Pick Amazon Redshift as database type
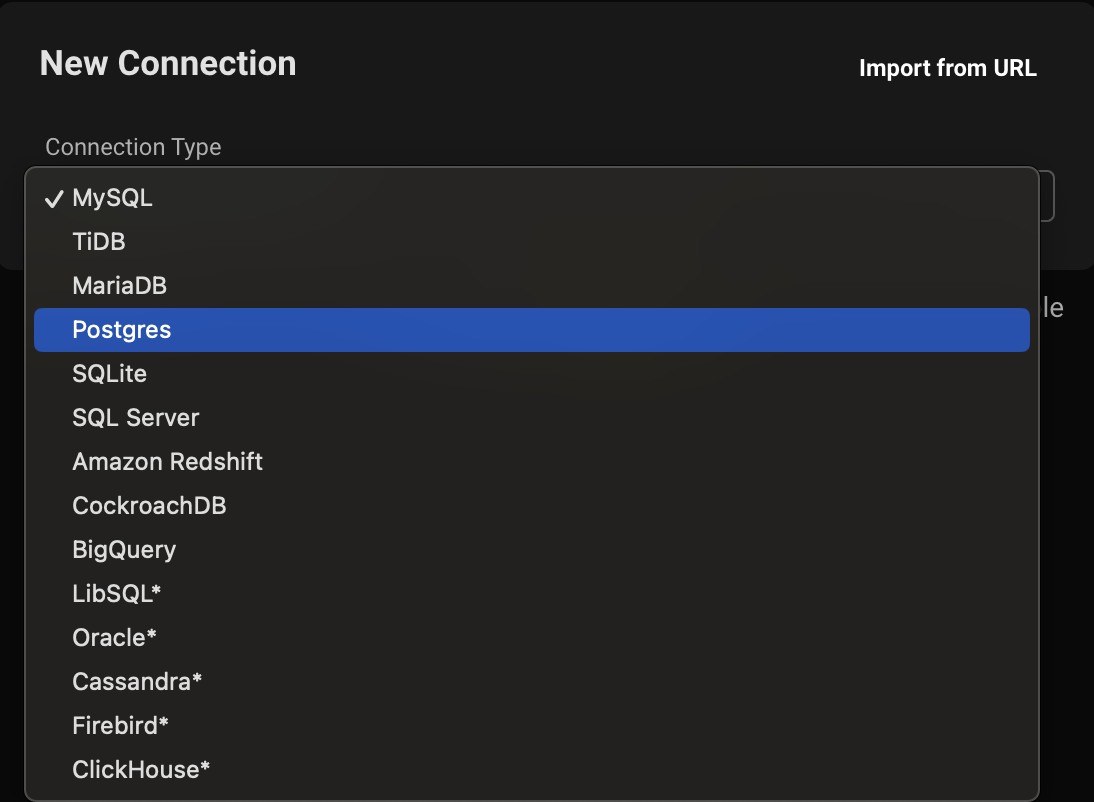This screenshot has height=802, width=1094. point(167,461)
